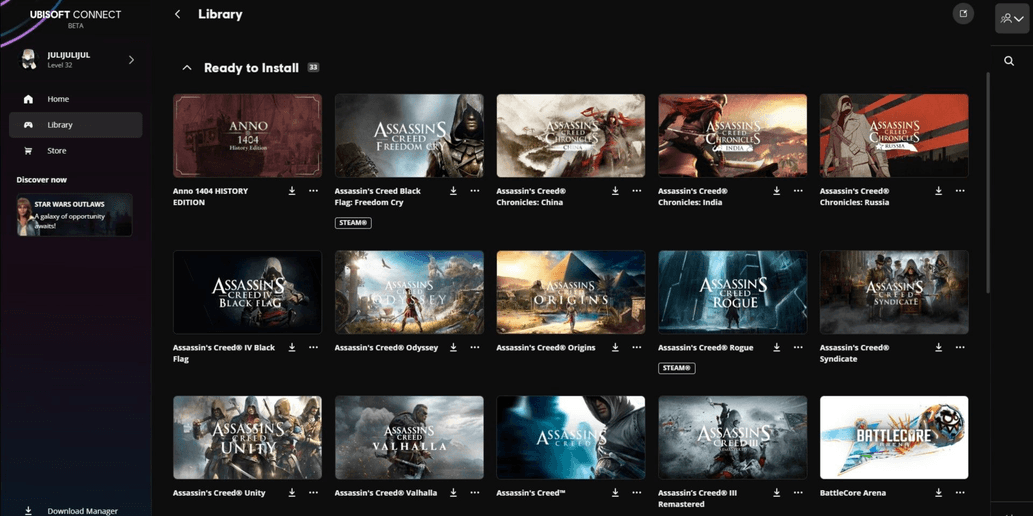
Task: Open more options for Assassin's Creed Odyssey
Action: tap(475, 347)
